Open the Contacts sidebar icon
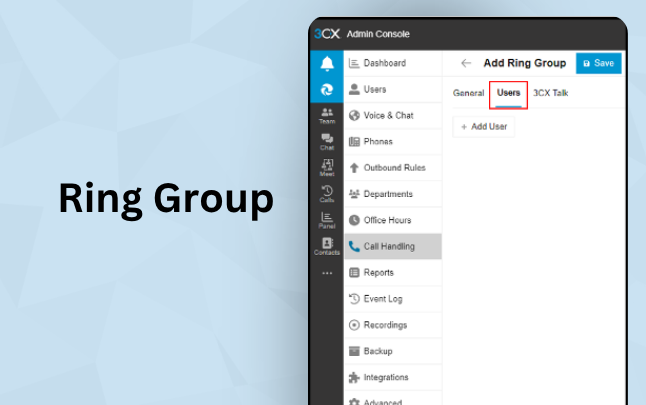The width and height of the screenshot is (646, 405). coord(327,246)
